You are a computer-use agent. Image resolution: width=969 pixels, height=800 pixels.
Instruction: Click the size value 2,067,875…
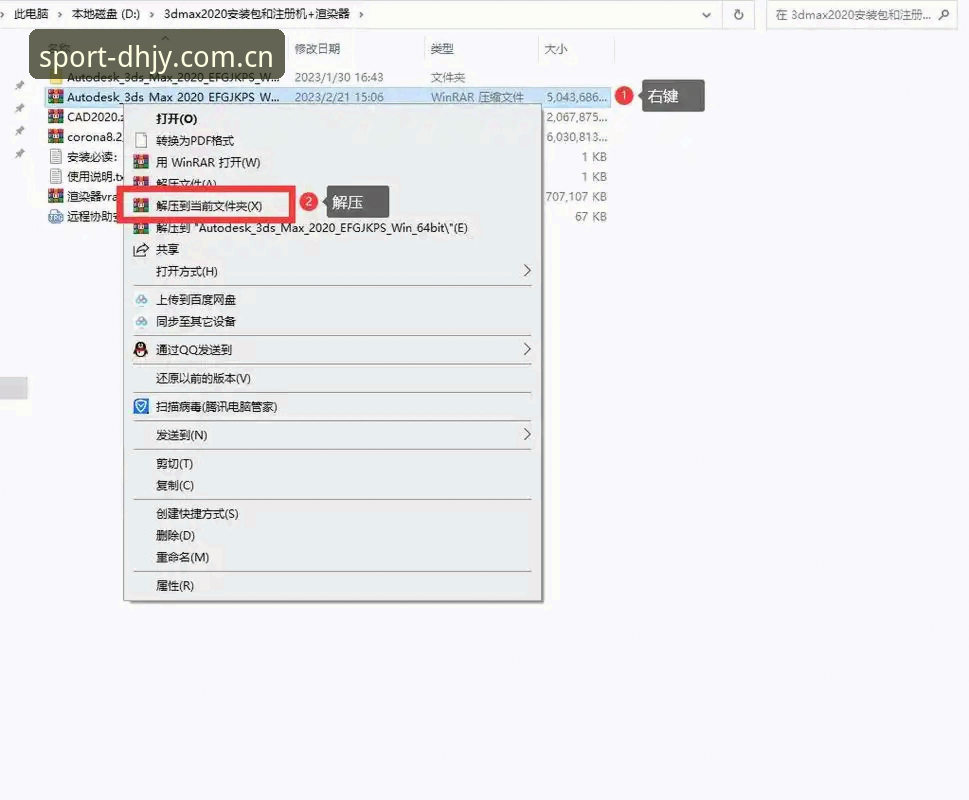tap(577, 117)
